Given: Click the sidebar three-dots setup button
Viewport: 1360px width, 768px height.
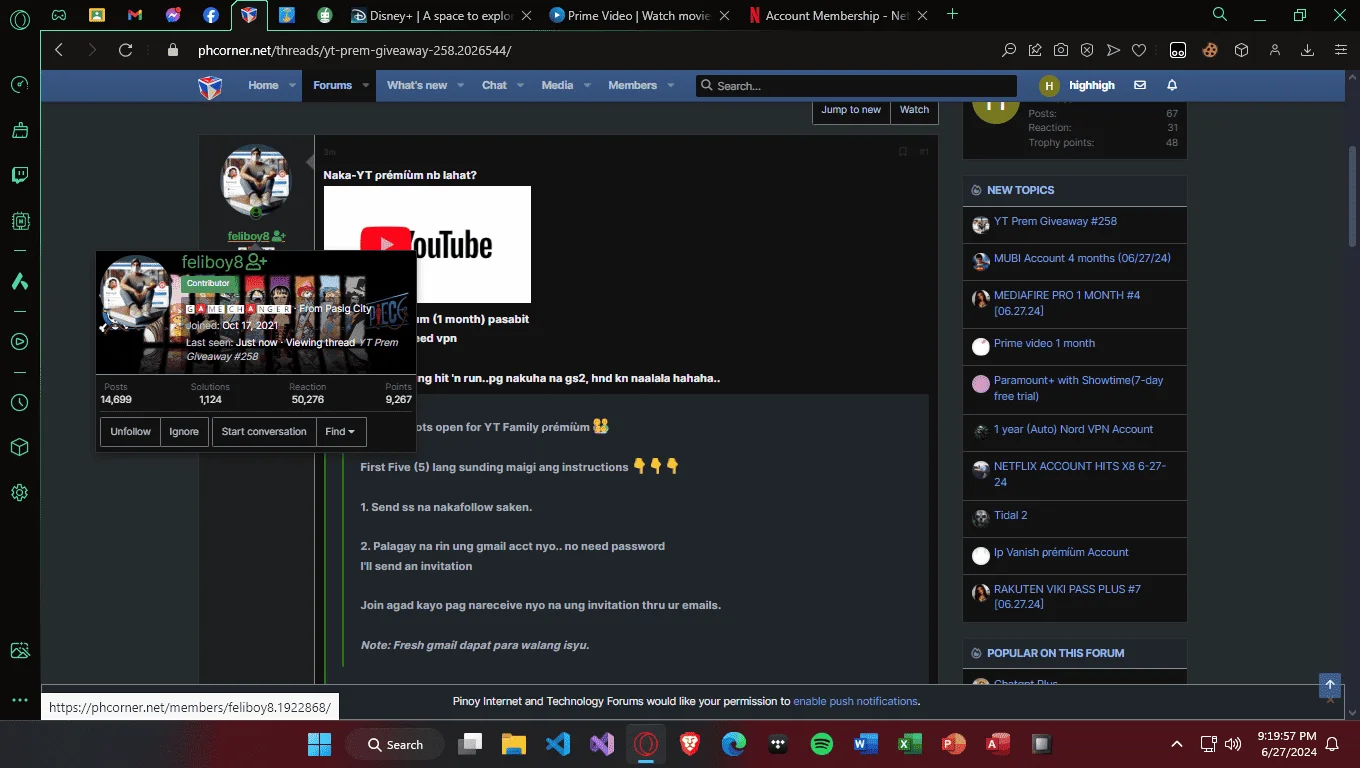Looking at the screenshot, I should point(20,700).
